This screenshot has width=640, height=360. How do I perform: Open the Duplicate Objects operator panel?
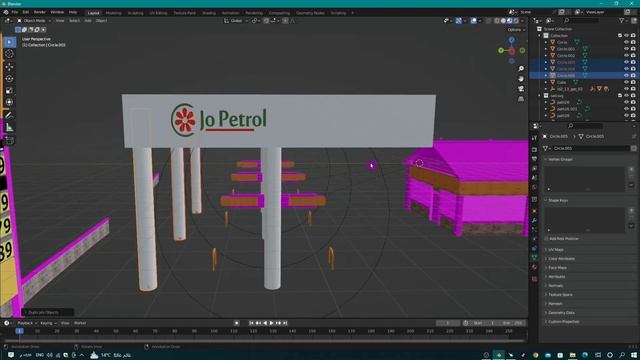(x=47, y=312)
